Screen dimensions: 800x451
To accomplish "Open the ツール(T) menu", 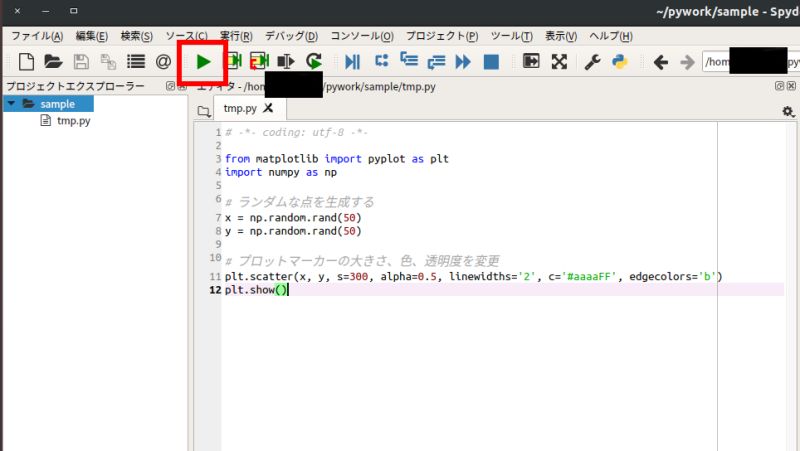I will pos(512,36).
